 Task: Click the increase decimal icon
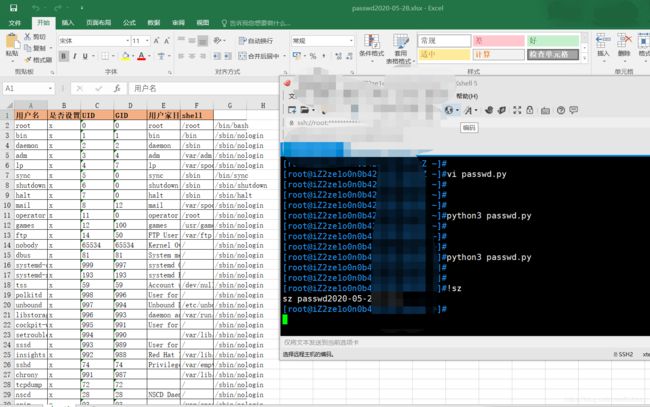point(338,56)
